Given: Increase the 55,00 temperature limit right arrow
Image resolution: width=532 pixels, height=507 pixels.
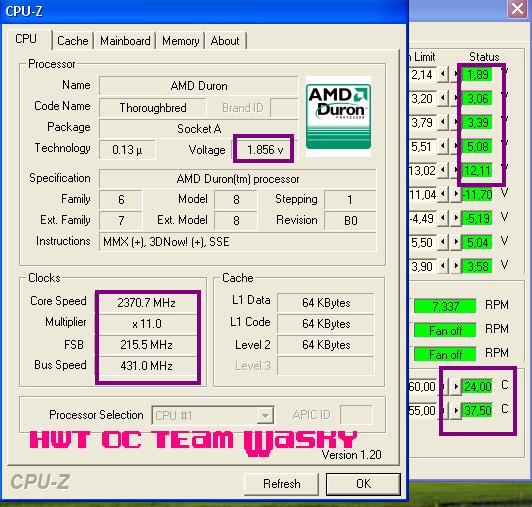Looking at the screenshot, I should click(456, 411).
